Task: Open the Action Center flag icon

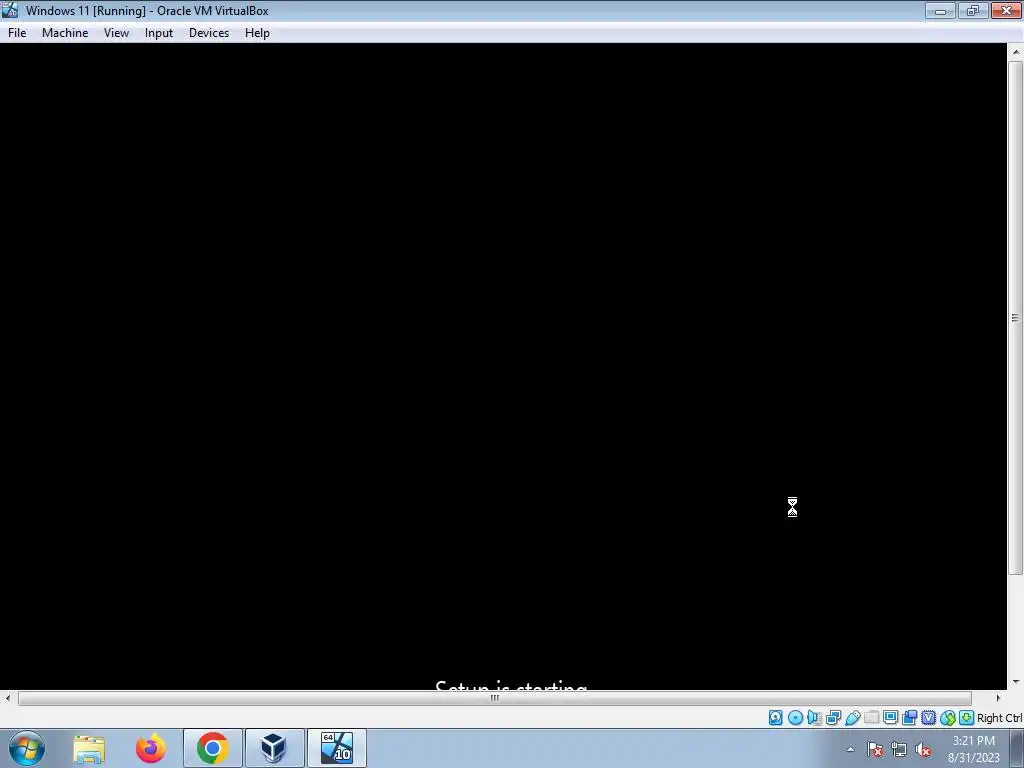Action: tap(875, 749)
